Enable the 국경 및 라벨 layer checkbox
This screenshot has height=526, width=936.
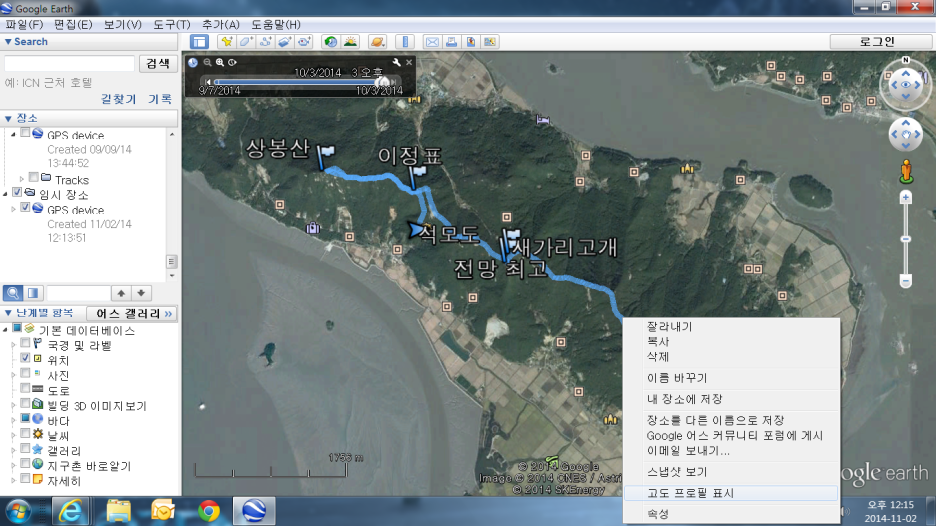[25, 343]
